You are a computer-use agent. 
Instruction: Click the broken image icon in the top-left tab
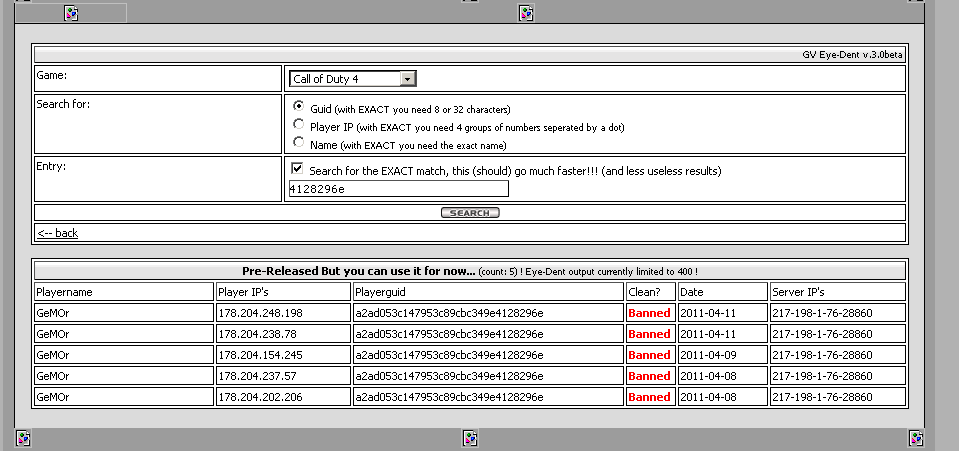72,13
